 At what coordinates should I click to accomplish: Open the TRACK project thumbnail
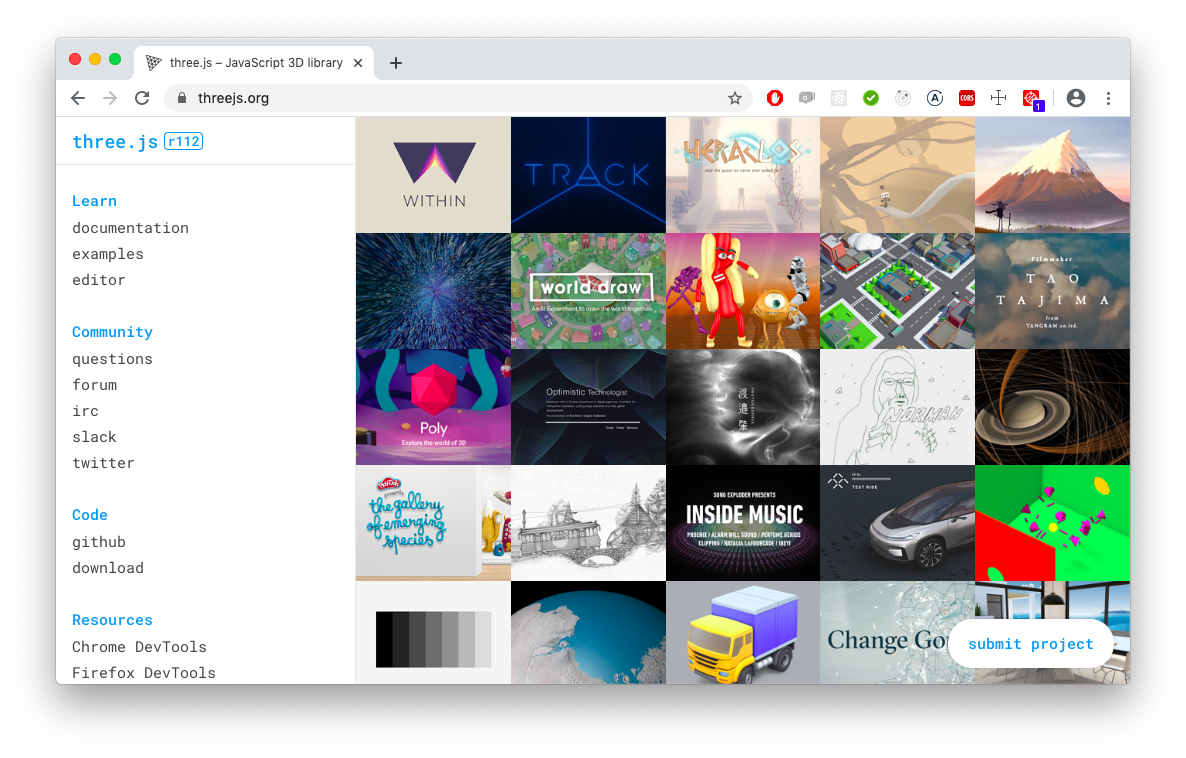(x=588, y=175)
